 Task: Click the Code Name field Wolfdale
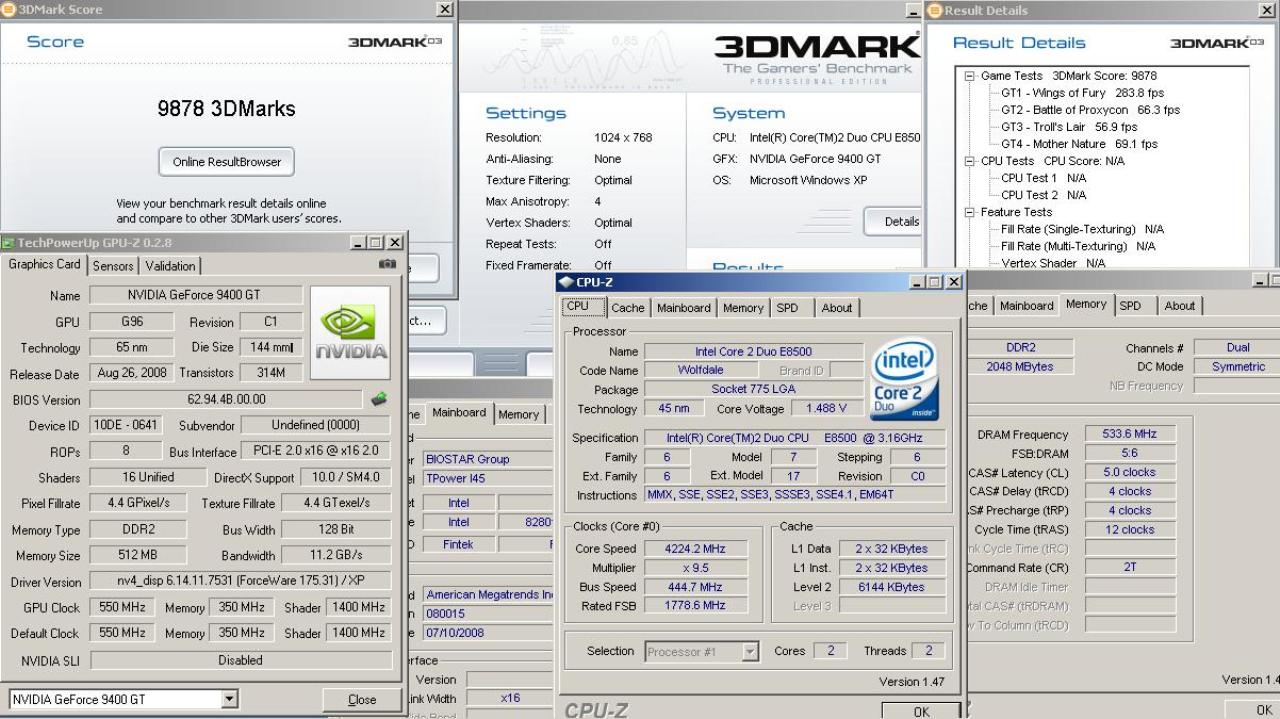tap(700, 371)
